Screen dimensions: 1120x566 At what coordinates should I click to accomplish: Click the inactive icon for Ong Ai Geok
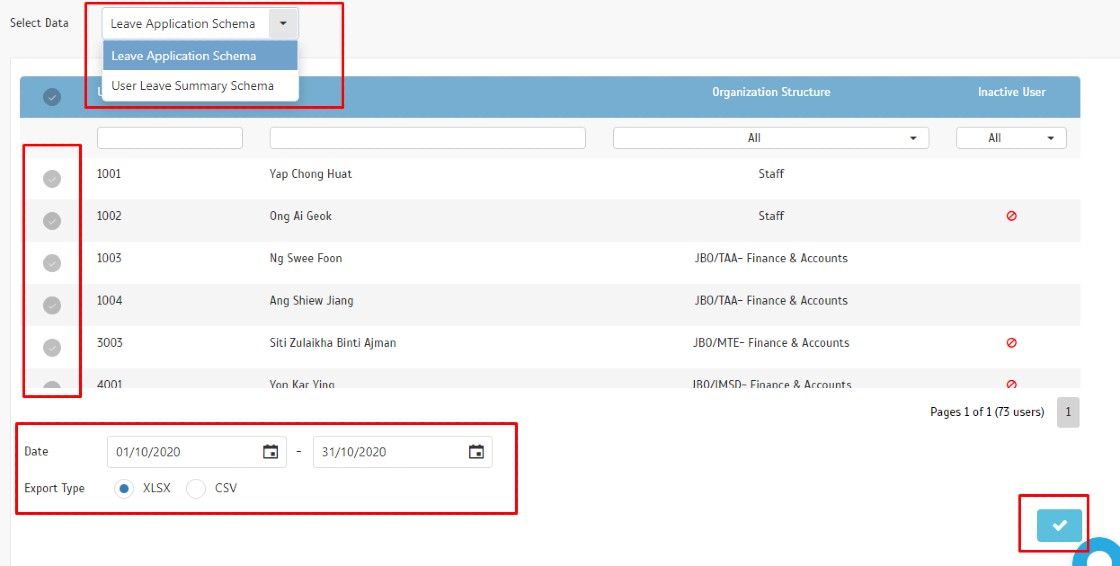pos(1011,216)
